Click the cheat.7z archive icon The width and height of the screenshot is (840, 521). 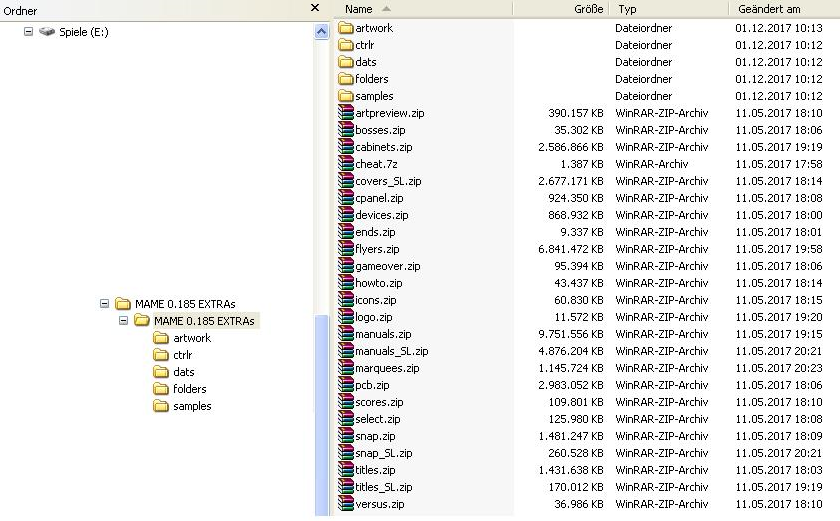346,164
